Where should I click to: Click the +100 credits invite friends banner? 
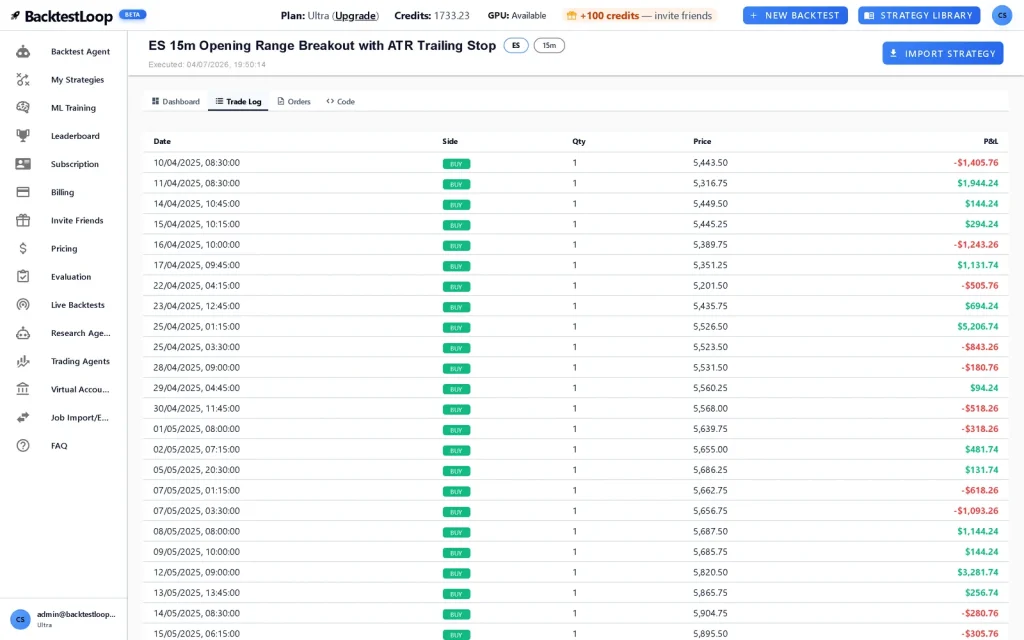(x=639, y=16)
